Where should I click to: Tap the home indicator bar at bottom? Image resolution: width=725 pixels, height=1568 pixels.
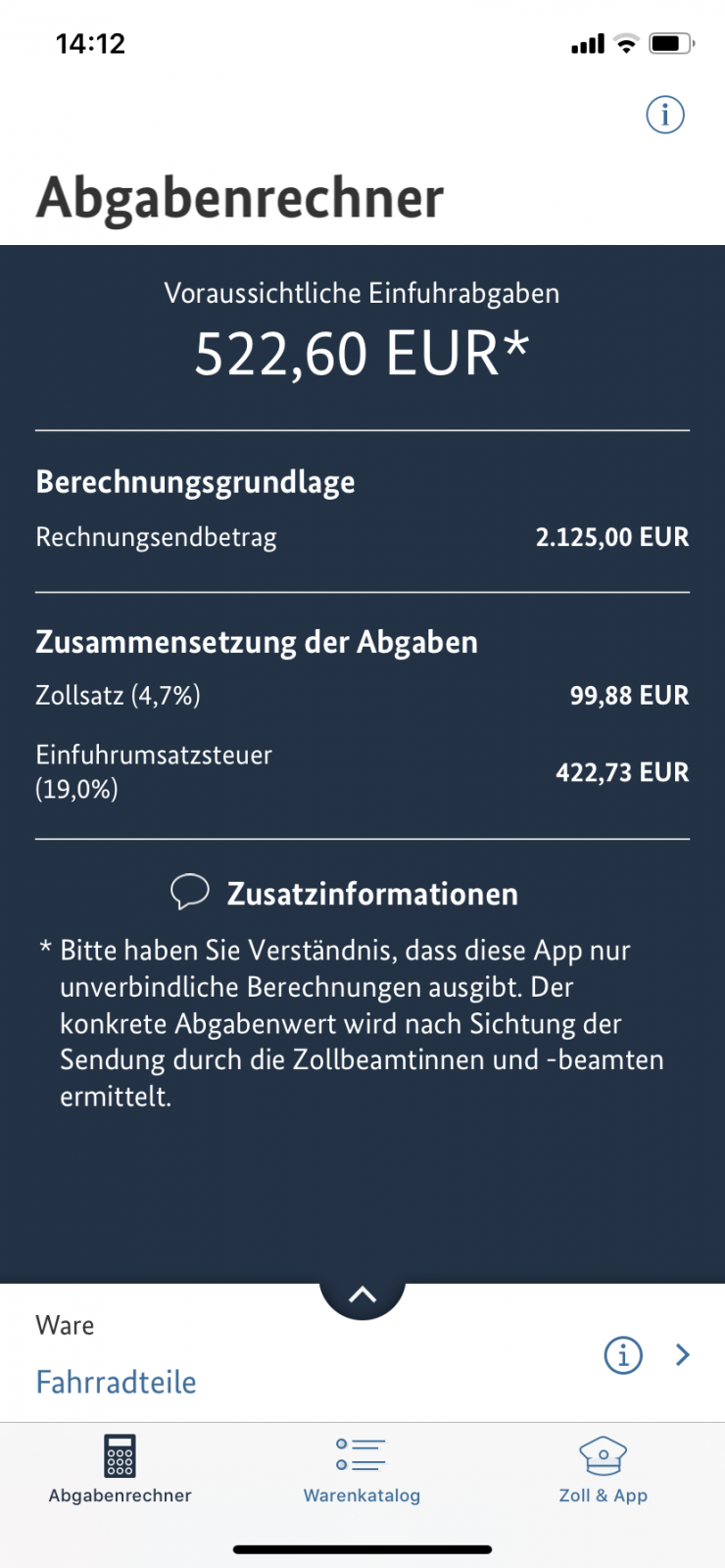click(x=362, y=1549)
